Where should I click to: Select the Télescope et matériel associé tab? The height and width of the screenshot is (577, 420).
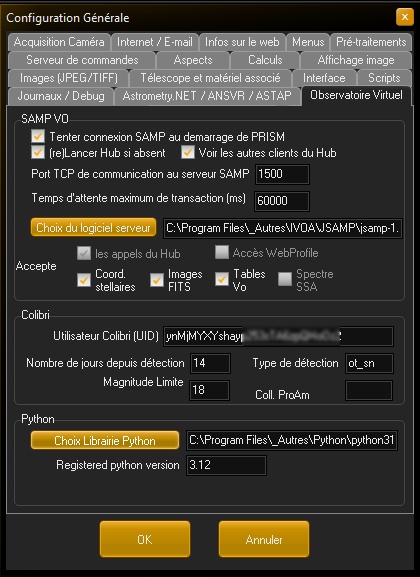[210, 78]
